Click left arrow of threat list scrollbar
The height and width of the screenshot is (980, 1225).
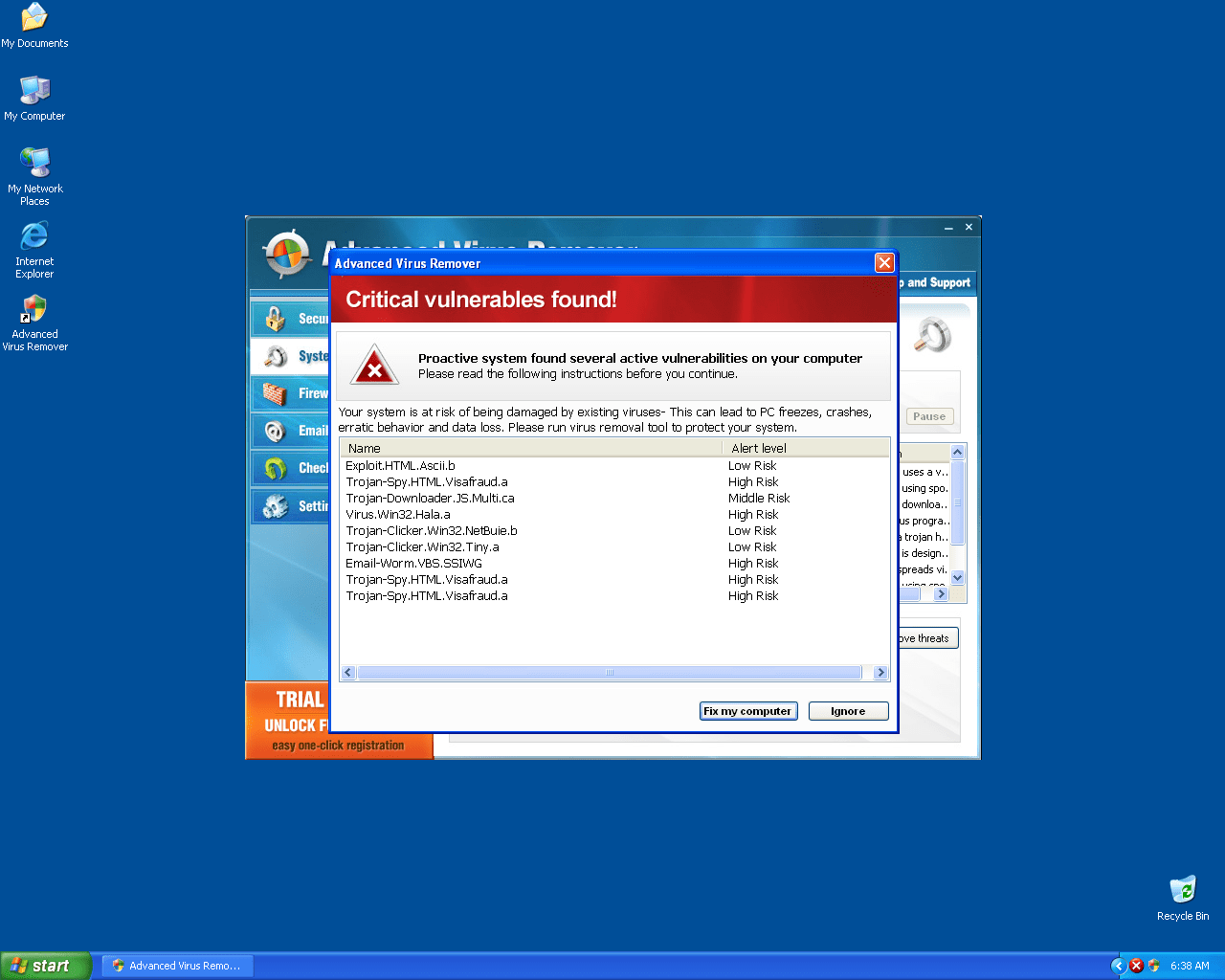(348, 673)
